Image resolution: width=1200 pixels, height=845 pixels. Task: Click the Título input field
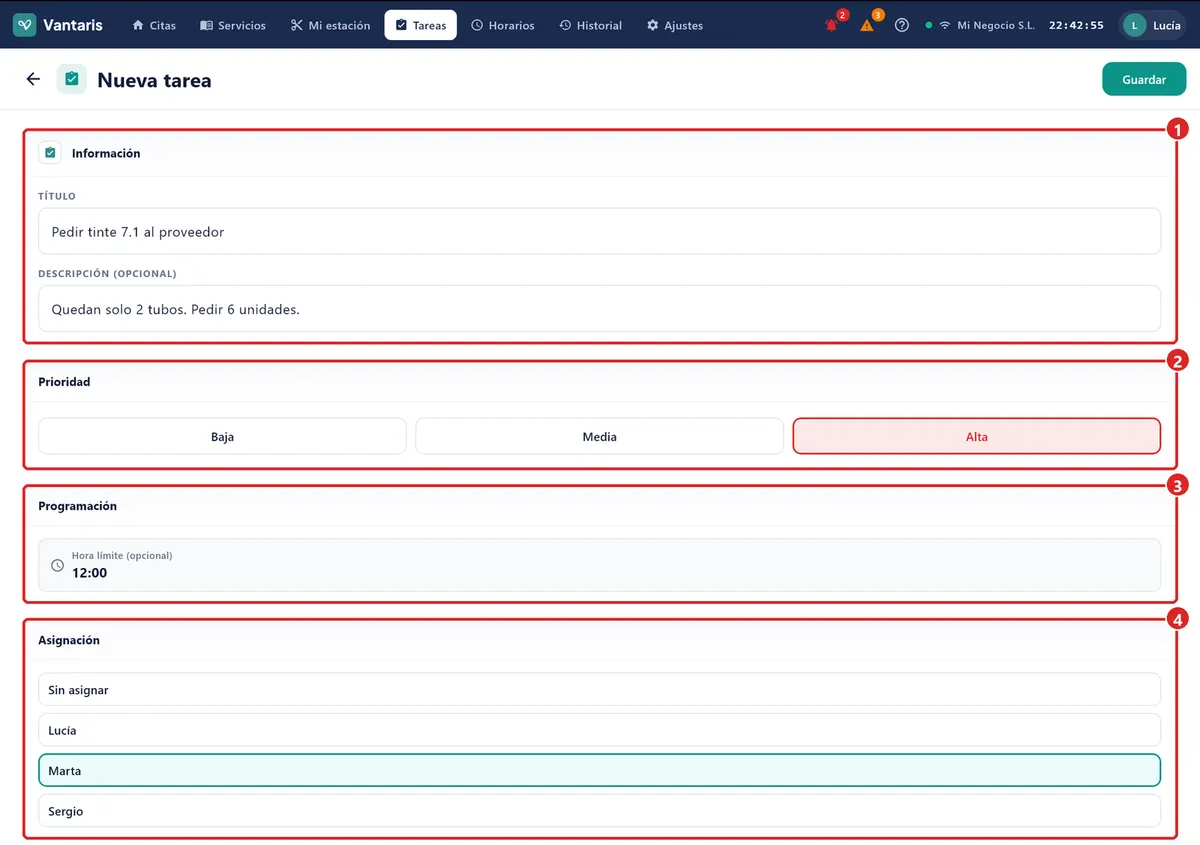599,231
